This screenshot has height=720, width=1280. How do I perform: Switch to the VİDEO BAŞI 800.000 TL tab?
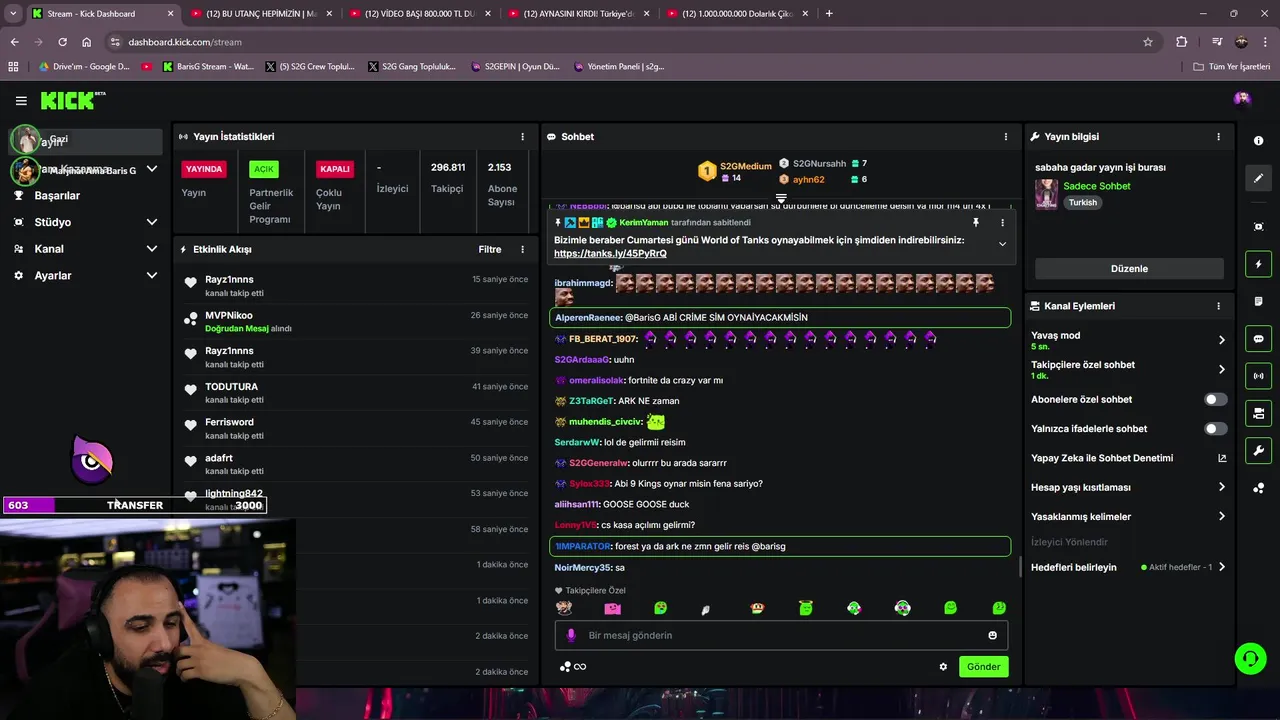pos(418,13)
